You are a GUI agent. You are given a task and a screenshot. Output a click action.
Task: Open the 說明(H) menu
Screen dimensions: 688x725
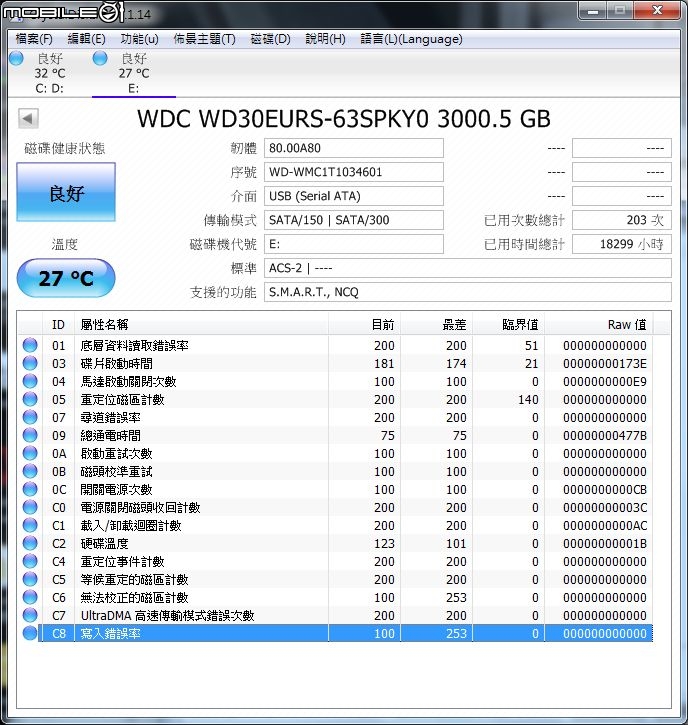[326, 39]
